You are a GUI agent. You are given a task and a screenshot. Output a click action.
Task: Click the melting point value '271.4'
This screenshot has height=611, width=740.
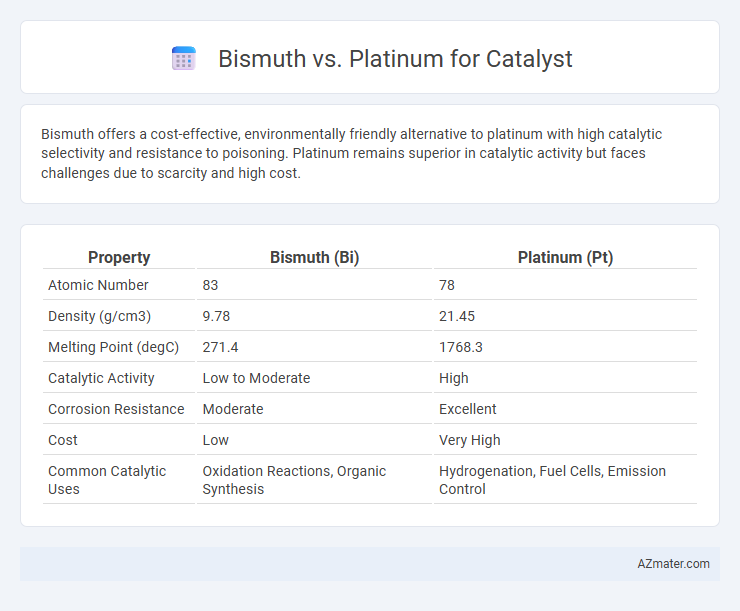pyautogui.click(x=220, y=347)
